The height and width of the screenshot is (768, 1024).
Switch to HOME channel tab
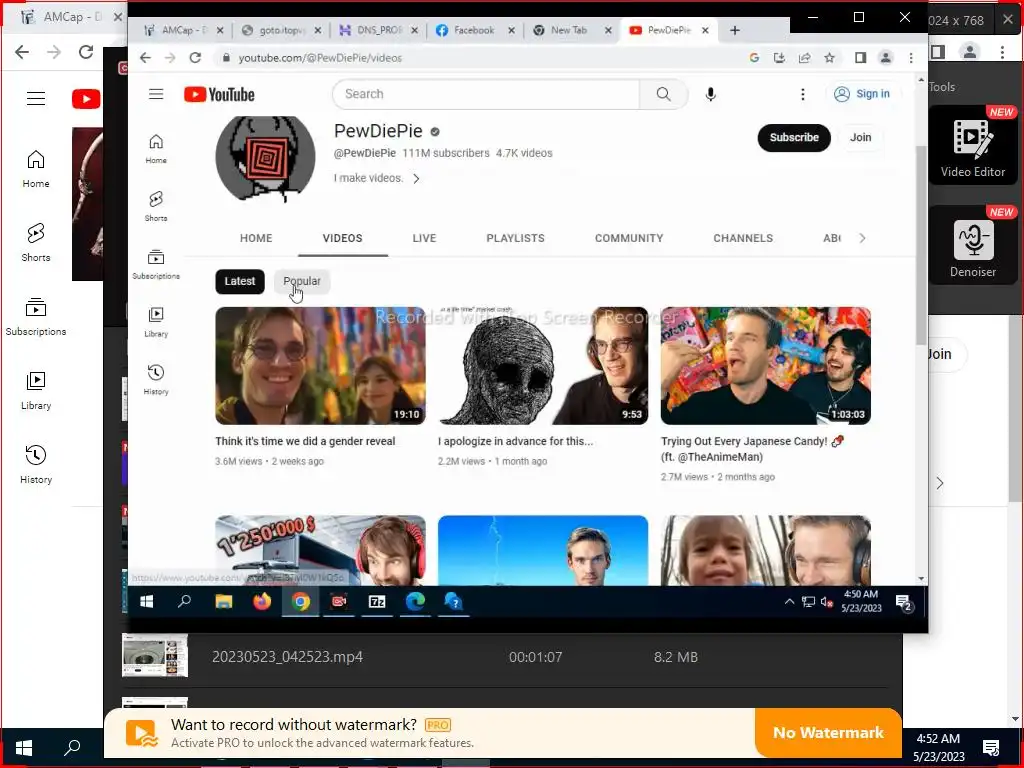pyautogui.click(x=256, y=238)
